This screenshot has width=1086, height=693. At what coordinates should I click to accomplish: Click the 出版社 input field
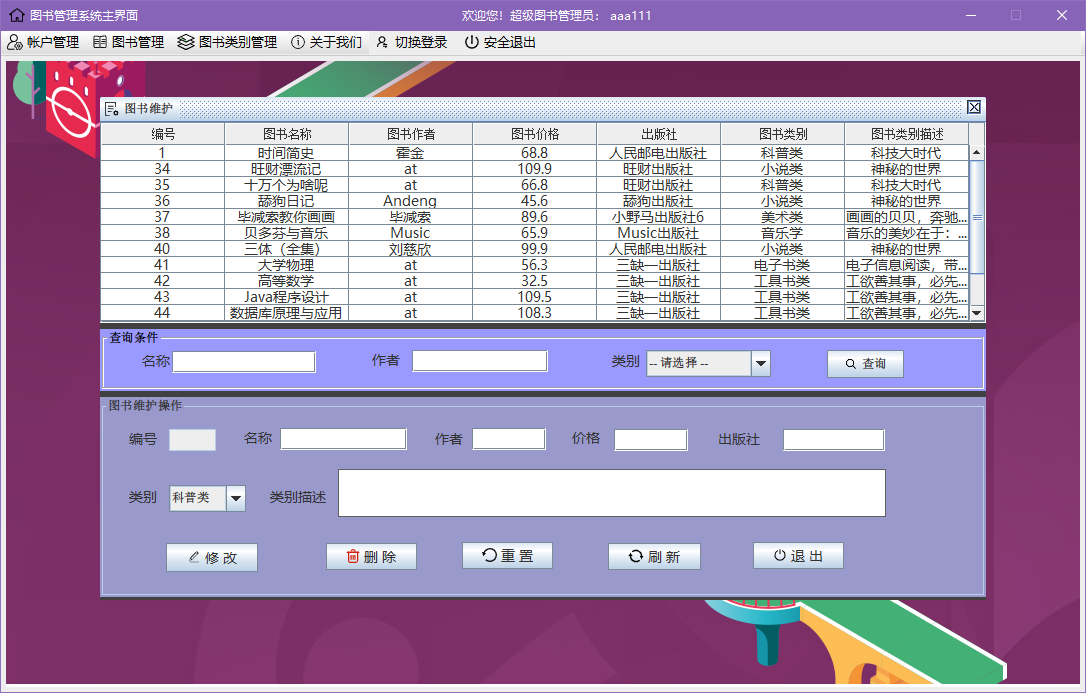(x=834, y=440)
